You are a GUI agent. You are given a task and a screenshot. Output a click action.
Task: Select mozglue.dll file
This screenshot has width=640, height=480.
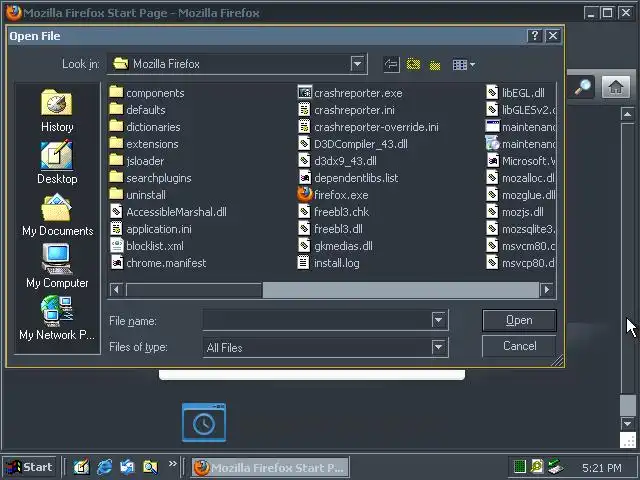[521, 195]
